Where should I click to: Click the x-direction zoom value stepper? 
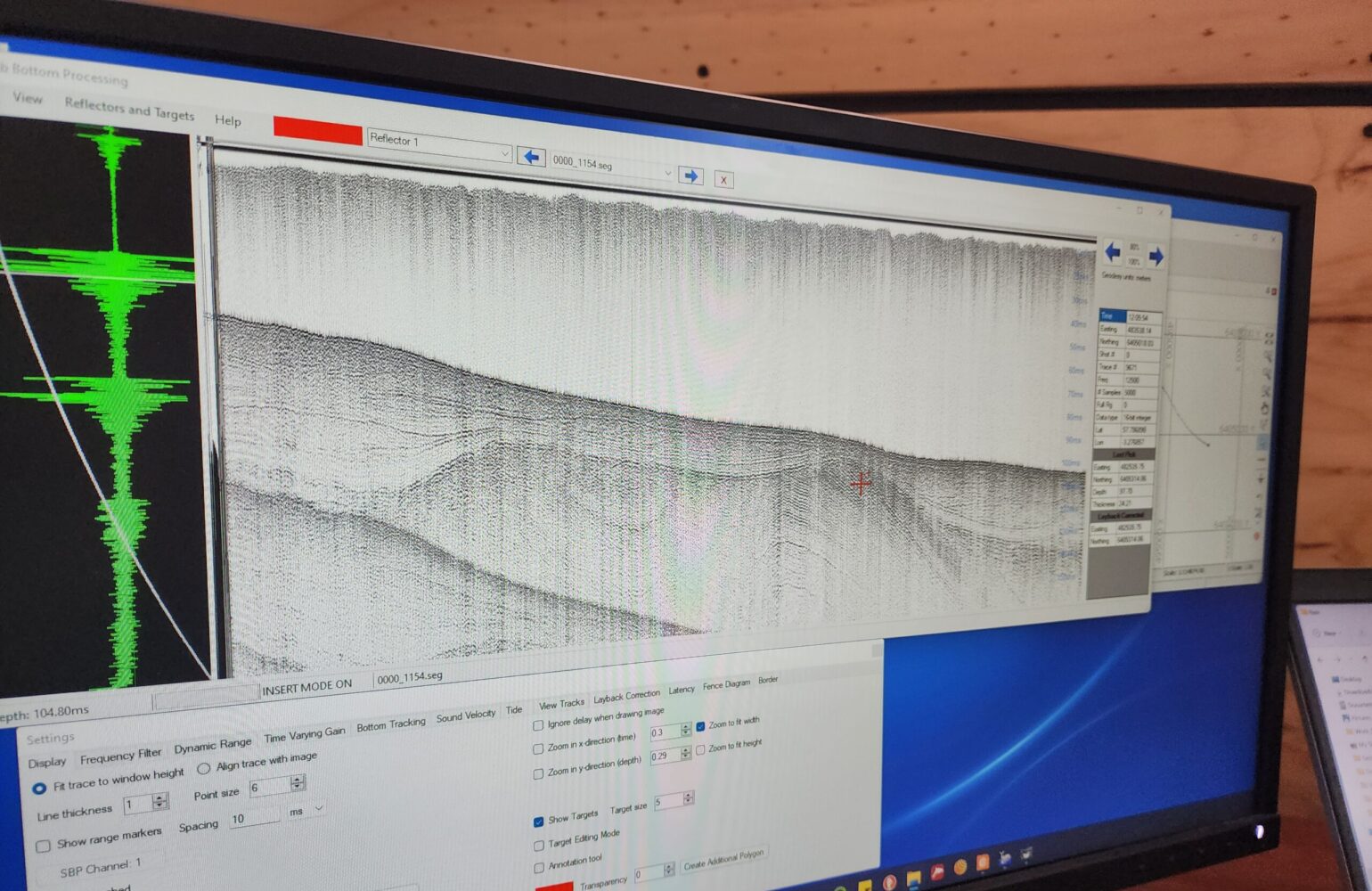click(686, 730)
